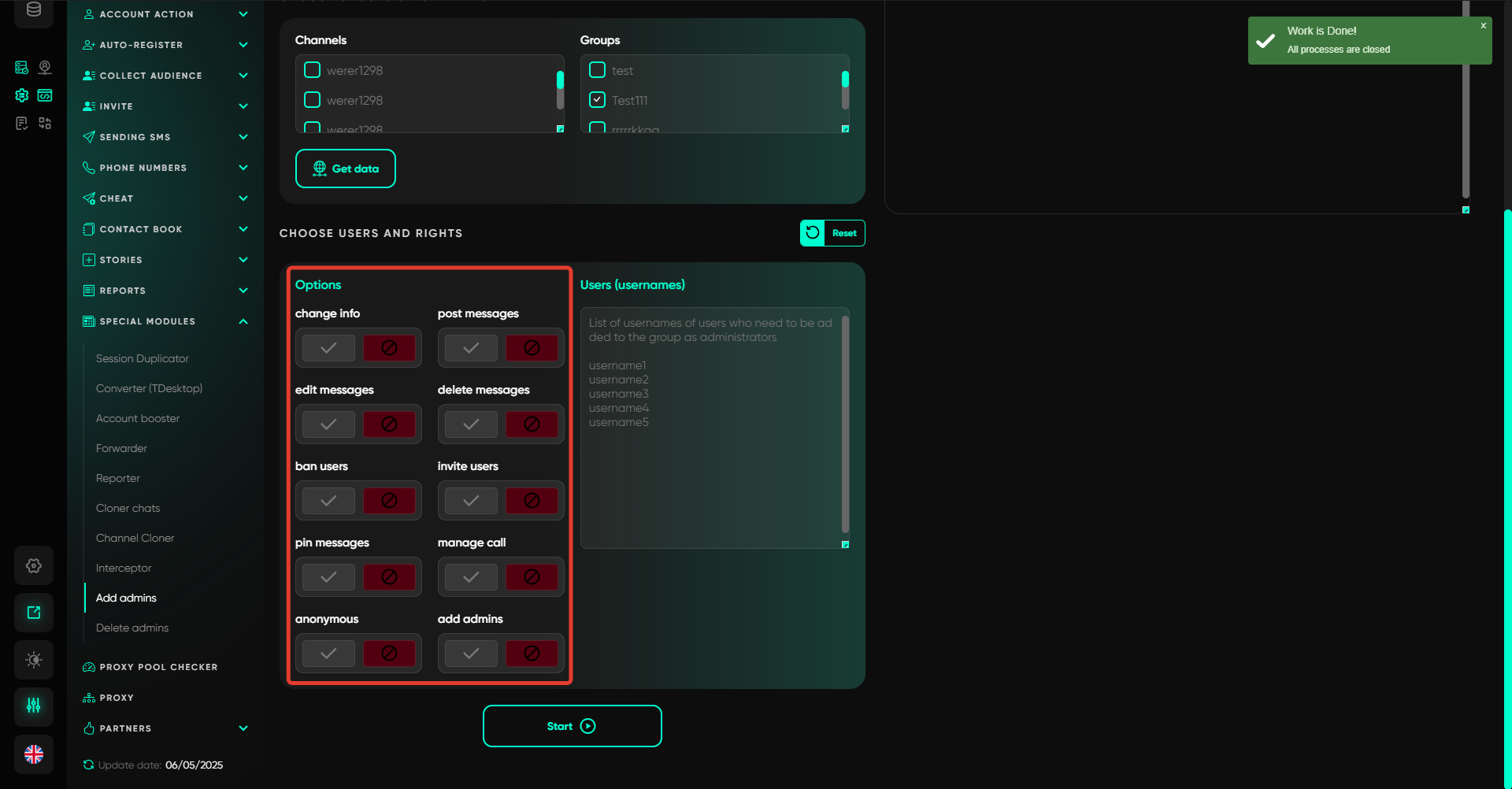This screenshot has height=789, width=1512.
Task: Click the external link icon in left rail
Action: pyautogui.click(x=34, y=613)
